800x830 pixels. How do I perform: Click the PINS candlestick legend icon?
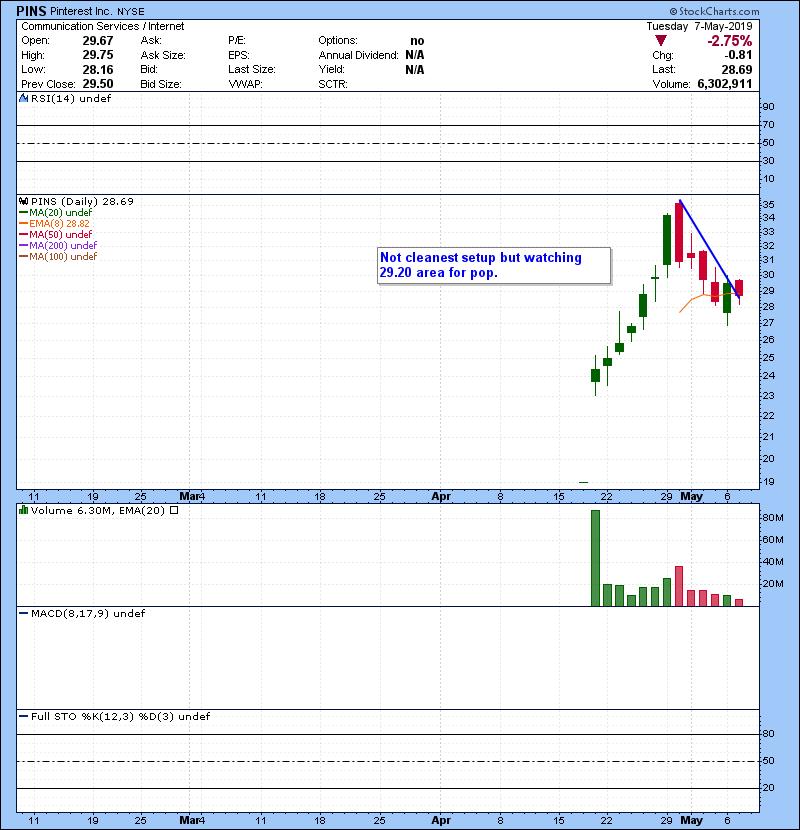(x=23, y=201)
